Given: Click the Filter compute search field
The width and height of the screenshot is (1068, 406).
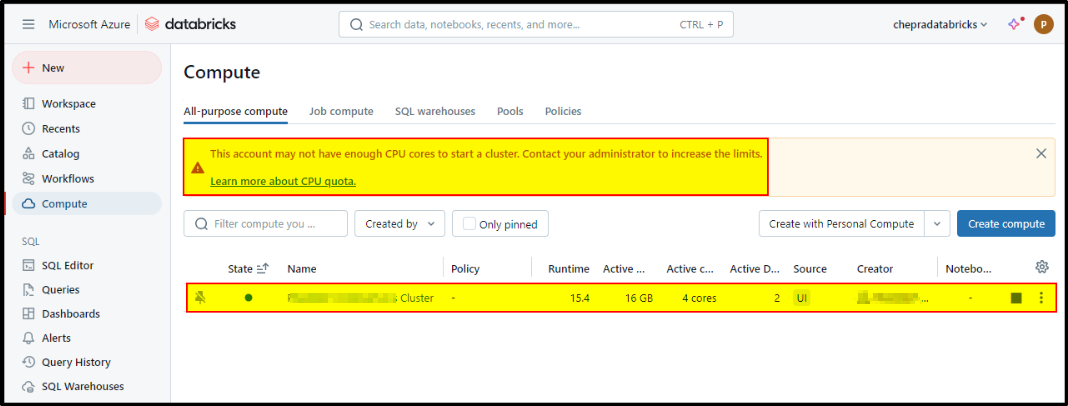Looking at the screenshot, I should click(266, 223).
